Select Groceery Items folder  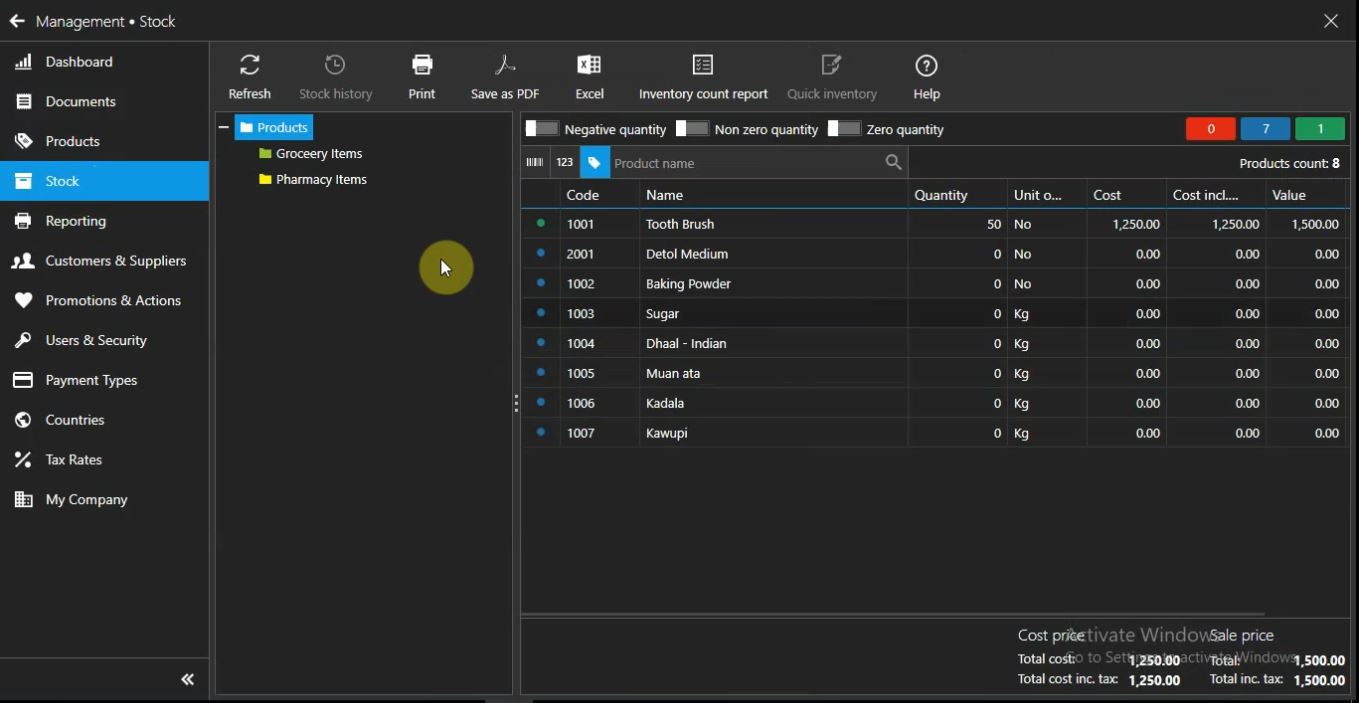click(x=311, y=154)
